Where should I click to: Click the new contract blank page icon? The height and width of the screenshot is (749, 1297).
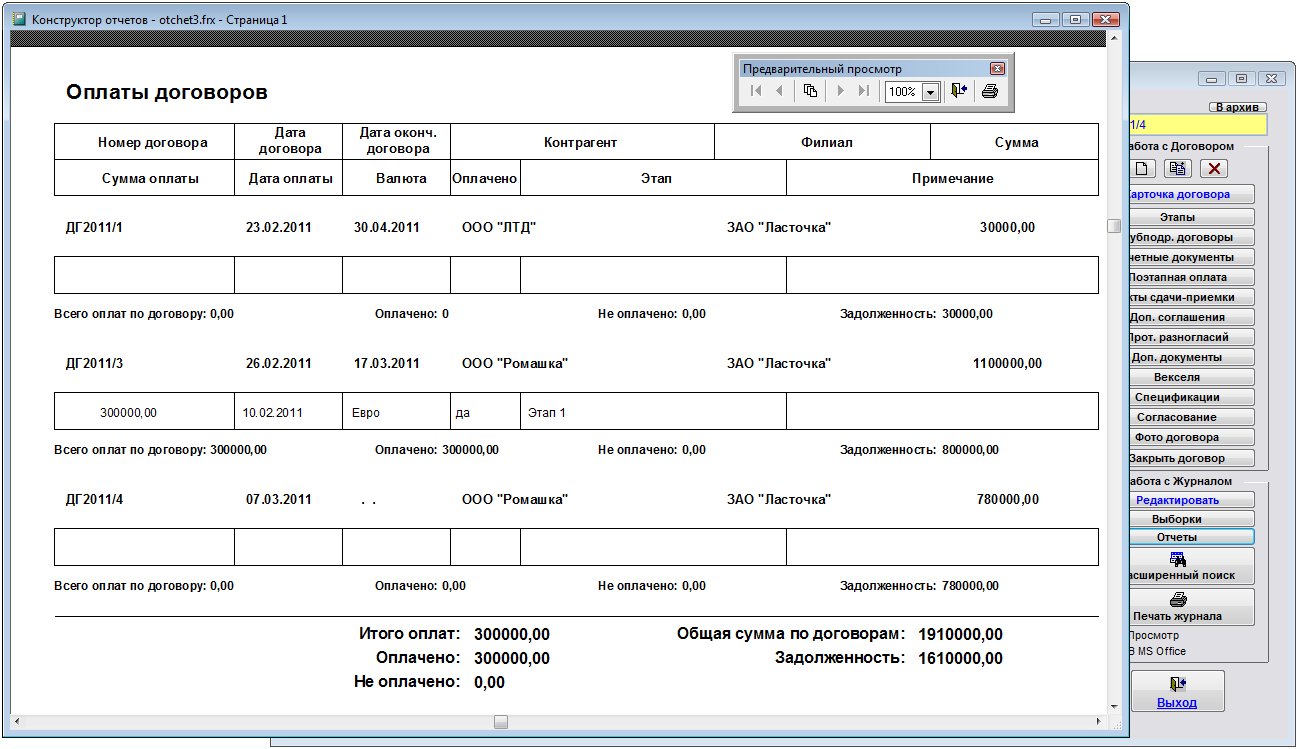tap(1143, 169)
